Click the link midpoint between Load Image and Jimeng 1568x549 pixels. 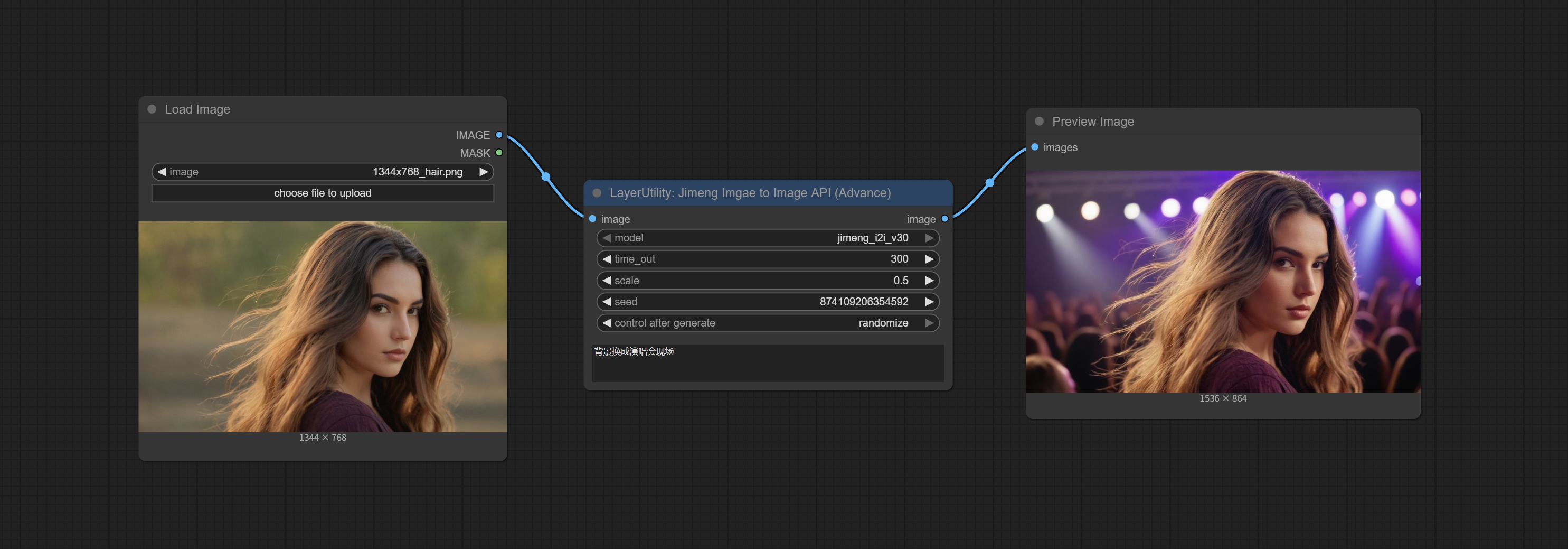pyautogui.click(x=546, y=176)
